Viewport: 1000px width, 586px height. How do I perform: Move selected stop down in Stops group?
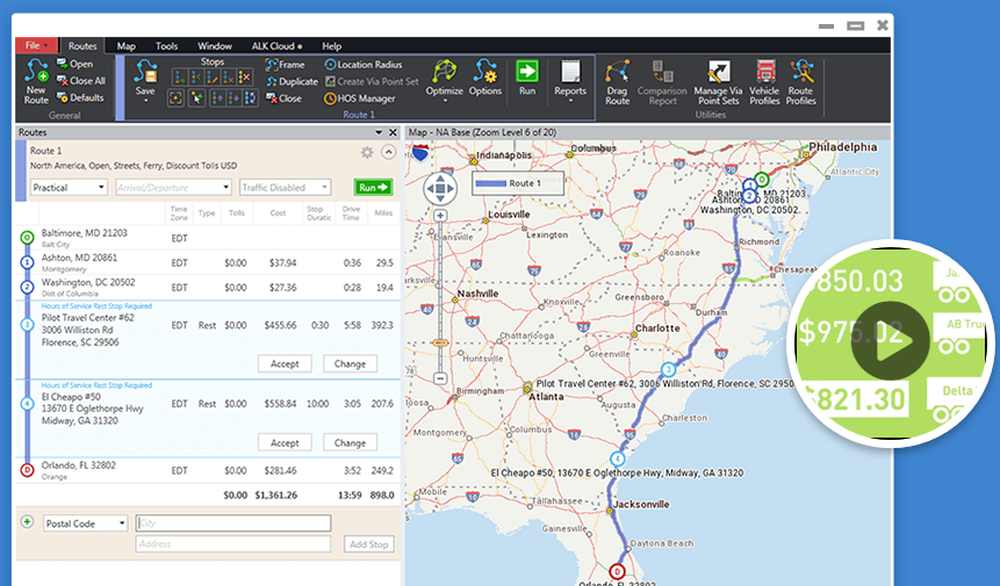point(233,98)
